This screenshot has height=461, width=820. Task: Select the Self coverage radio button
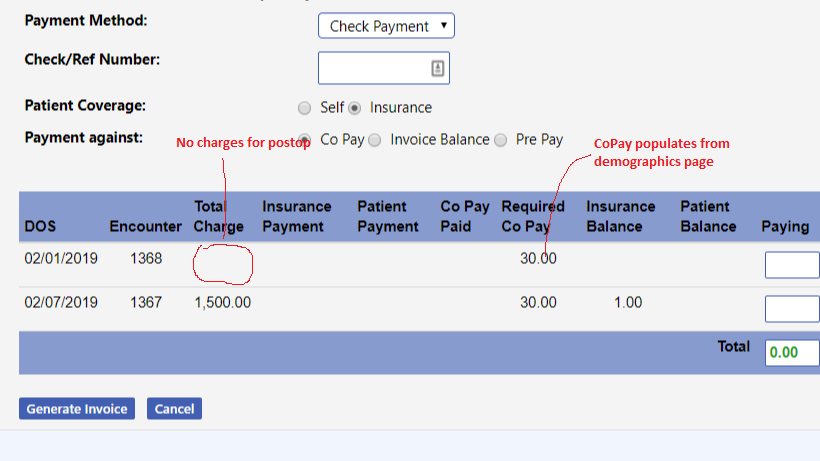coord(304,108)
